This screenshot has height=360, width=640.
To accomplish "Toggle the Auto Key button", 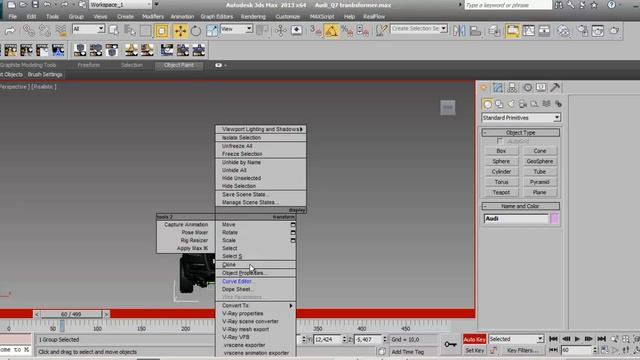I will [x=474, y=339].
